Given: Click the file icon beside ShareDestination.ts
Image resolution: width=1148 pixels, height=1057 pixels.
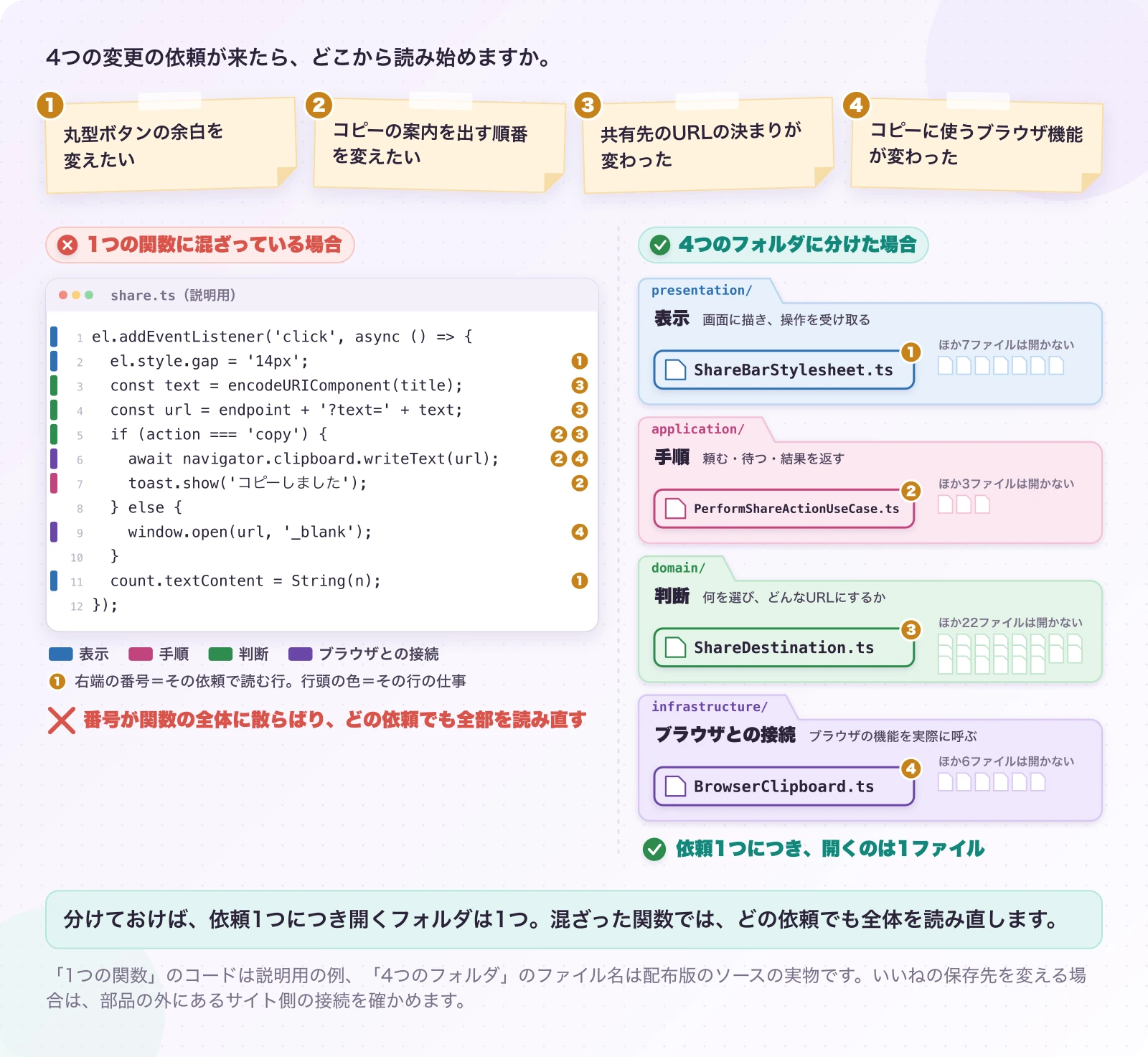Looking at the screenshot, I should coord(675,647).
